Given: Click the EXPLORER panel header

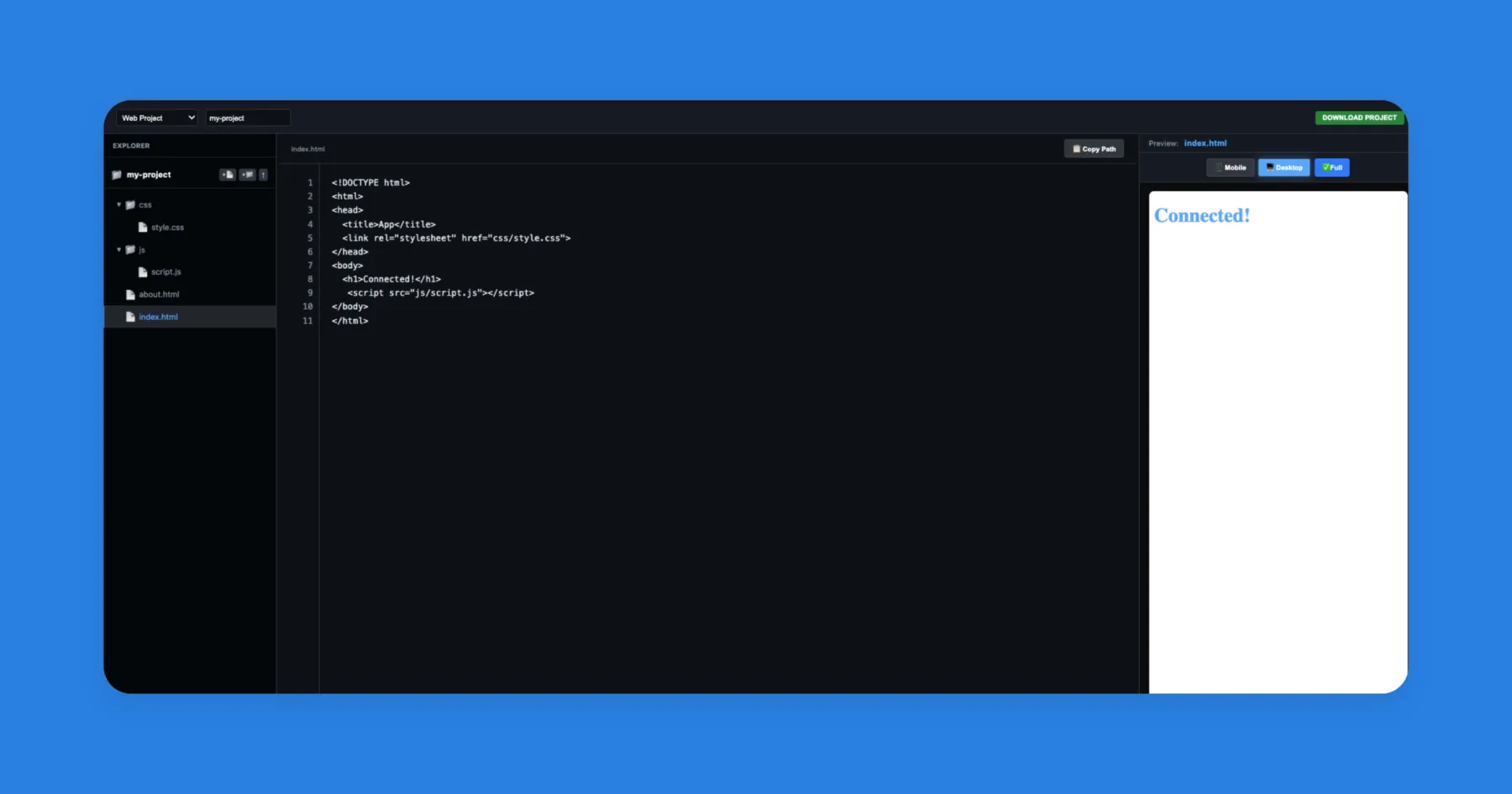Looking at the screenshot, I should (132, 145).
